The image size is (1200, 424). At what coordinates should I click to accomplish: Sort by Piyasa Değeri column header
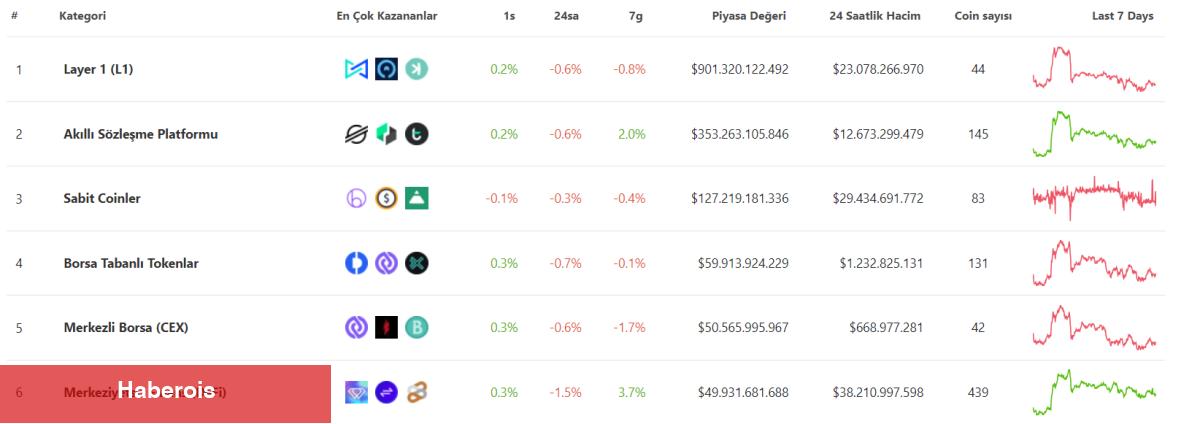tap(748, 16)
